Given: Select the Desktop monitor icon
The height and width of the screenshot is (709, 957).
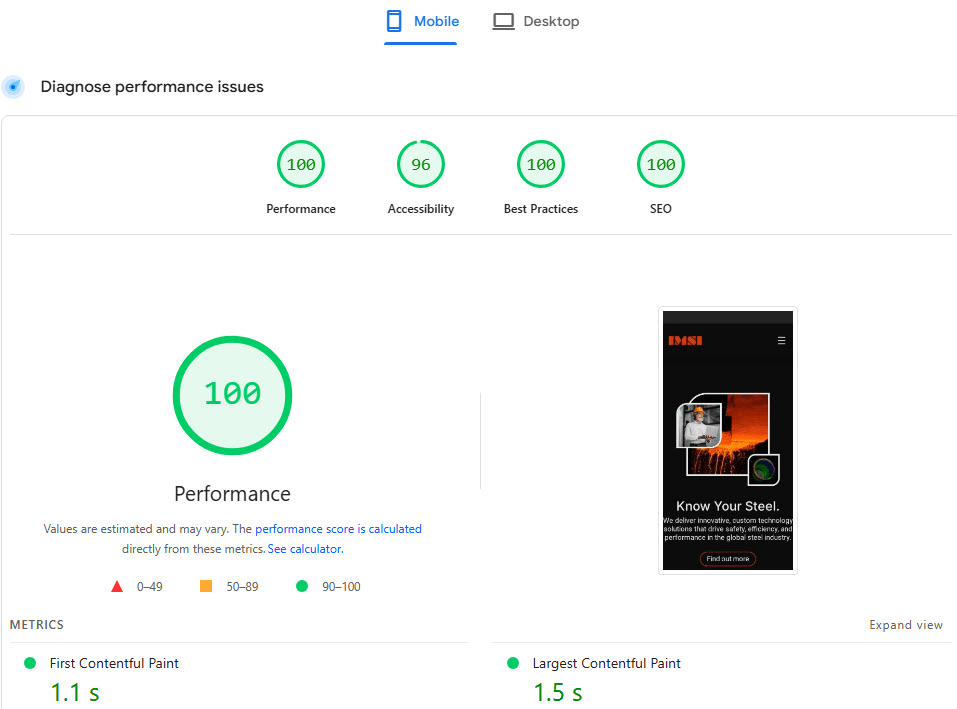Looking at the screenshot, I should point(503,20).
